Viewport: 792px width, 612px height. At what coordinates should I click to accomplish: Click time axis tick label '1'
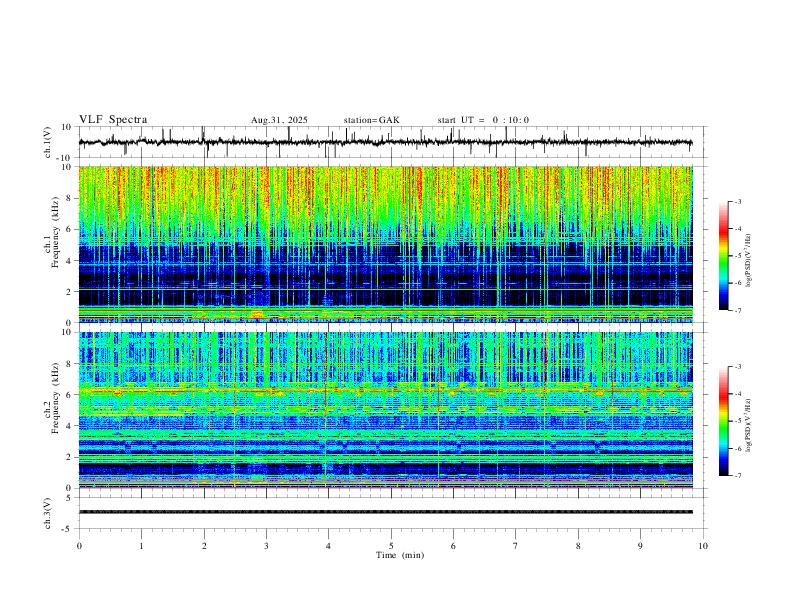point(141,546)
